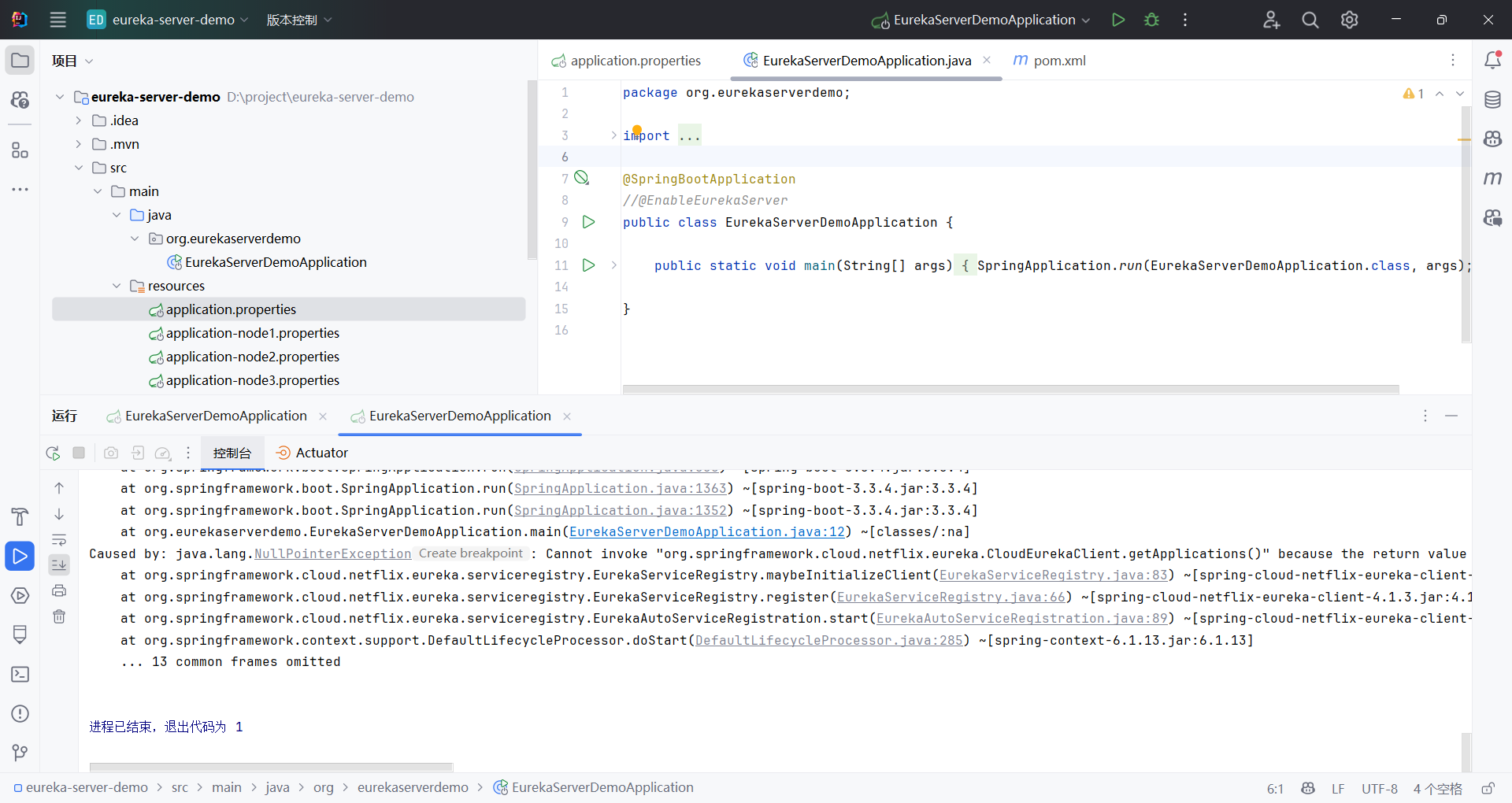
Task: Open the Database tool window
Action: click(x=1492, y=100)
